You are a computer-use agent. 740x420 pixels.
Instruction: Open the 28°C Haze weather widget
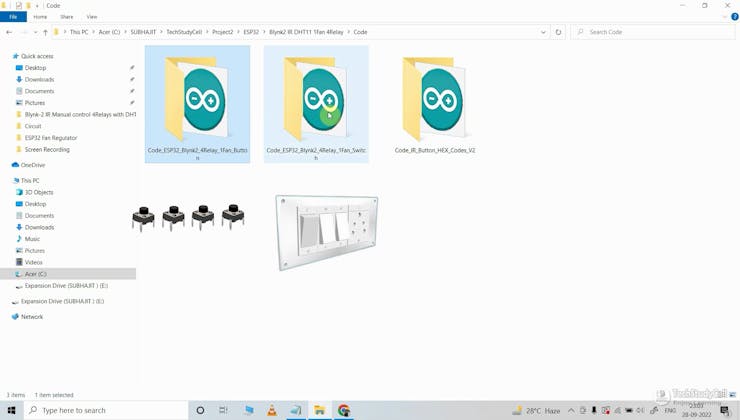(537, 411)
